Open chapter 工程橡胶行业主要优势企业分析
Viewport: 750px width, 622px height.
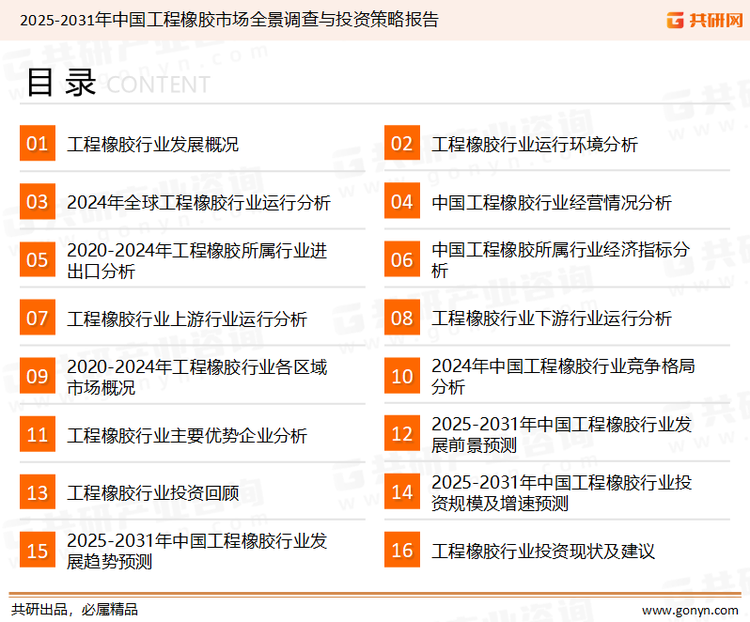tap(187, 435)
